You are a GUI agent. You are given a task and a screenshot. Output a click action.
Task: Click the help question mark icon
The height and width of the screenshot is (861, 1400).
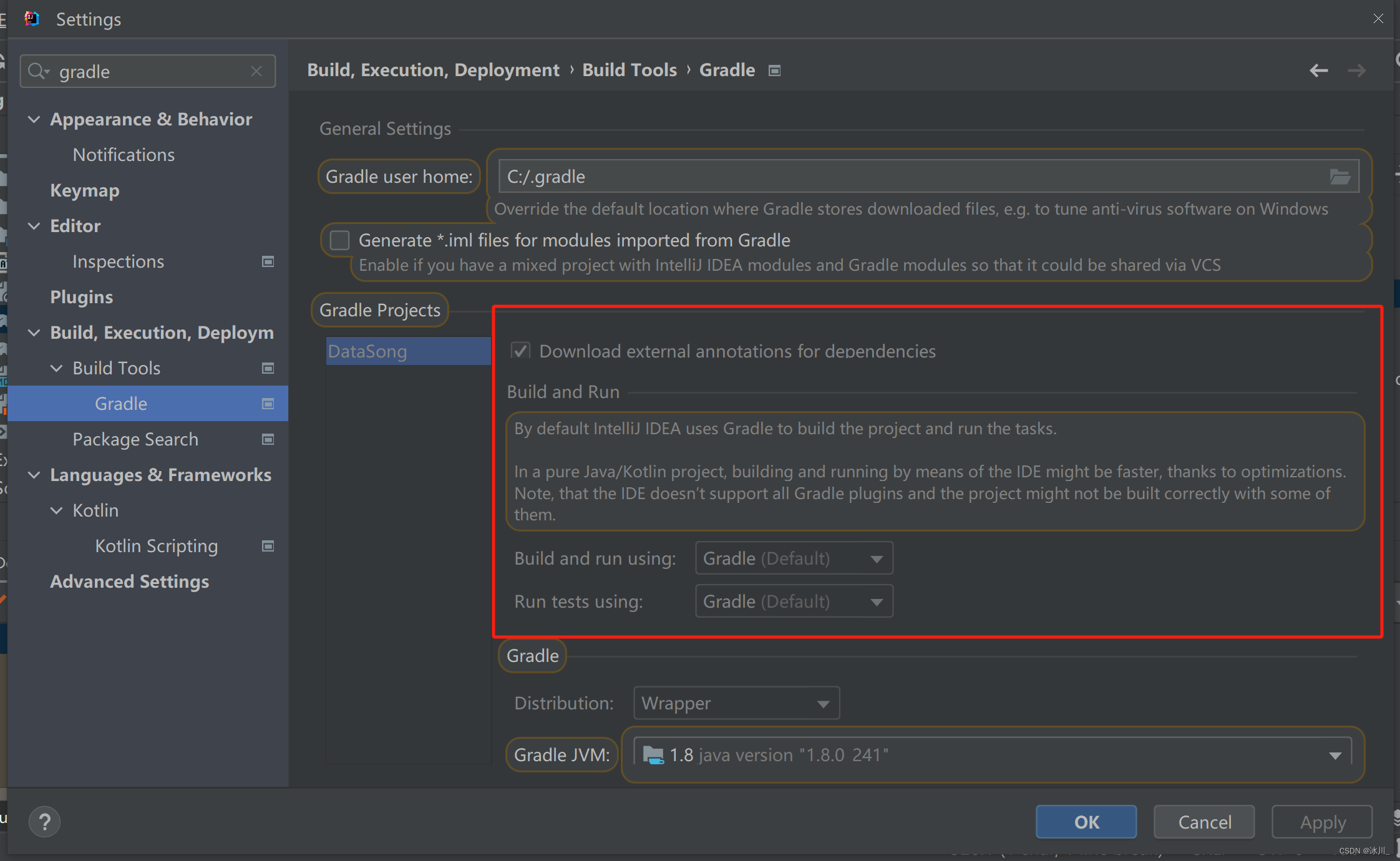pyautogui.click(x=45, y=822)
